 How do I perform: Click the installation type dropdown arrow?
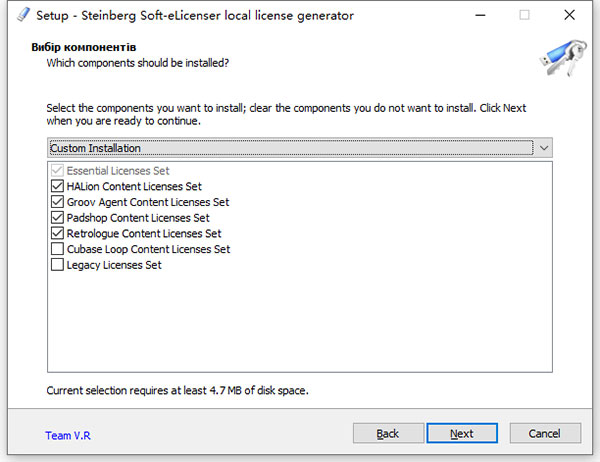point(544,148)
